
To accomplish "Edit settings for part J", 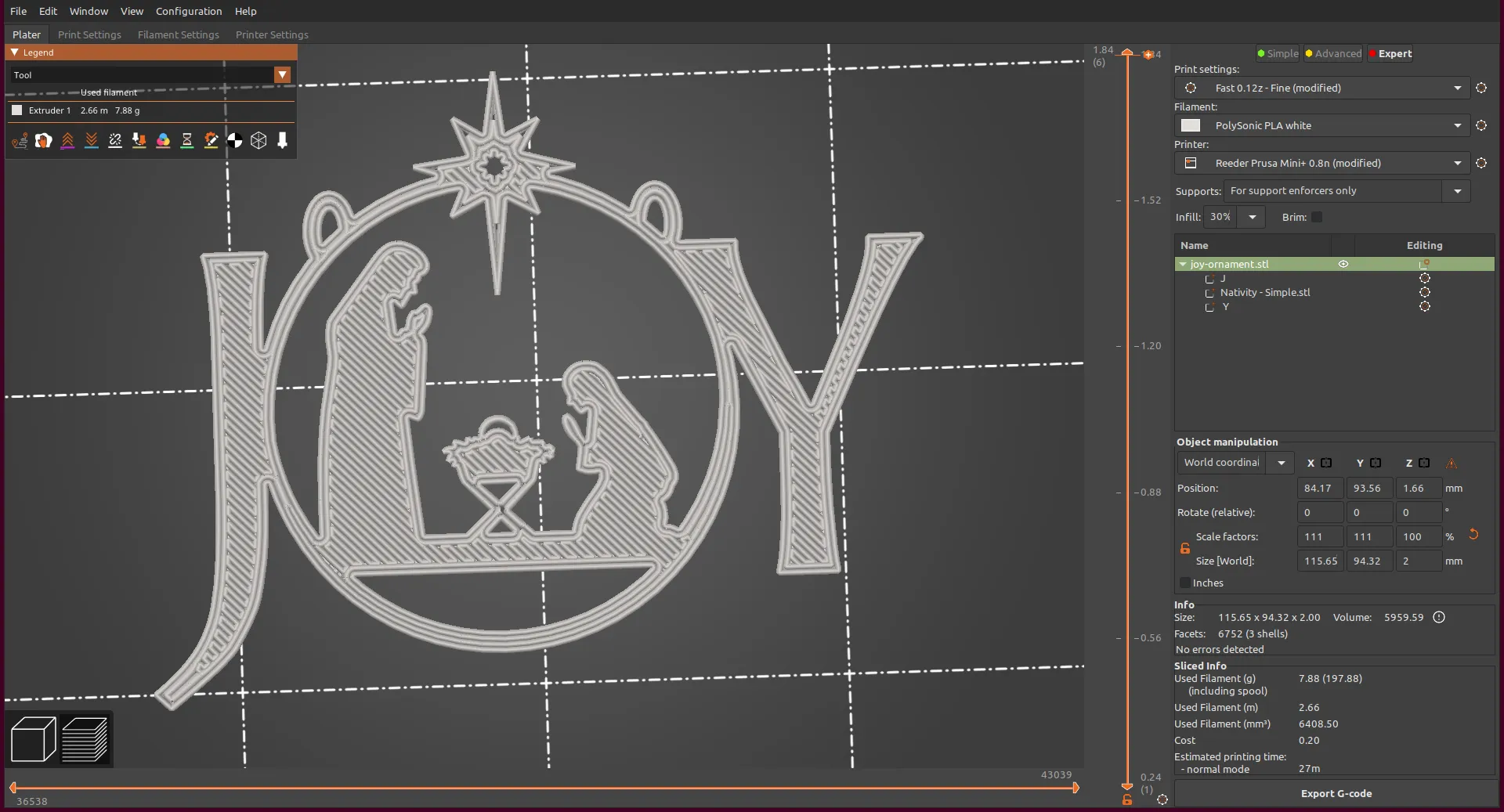I will (1425, 278).
